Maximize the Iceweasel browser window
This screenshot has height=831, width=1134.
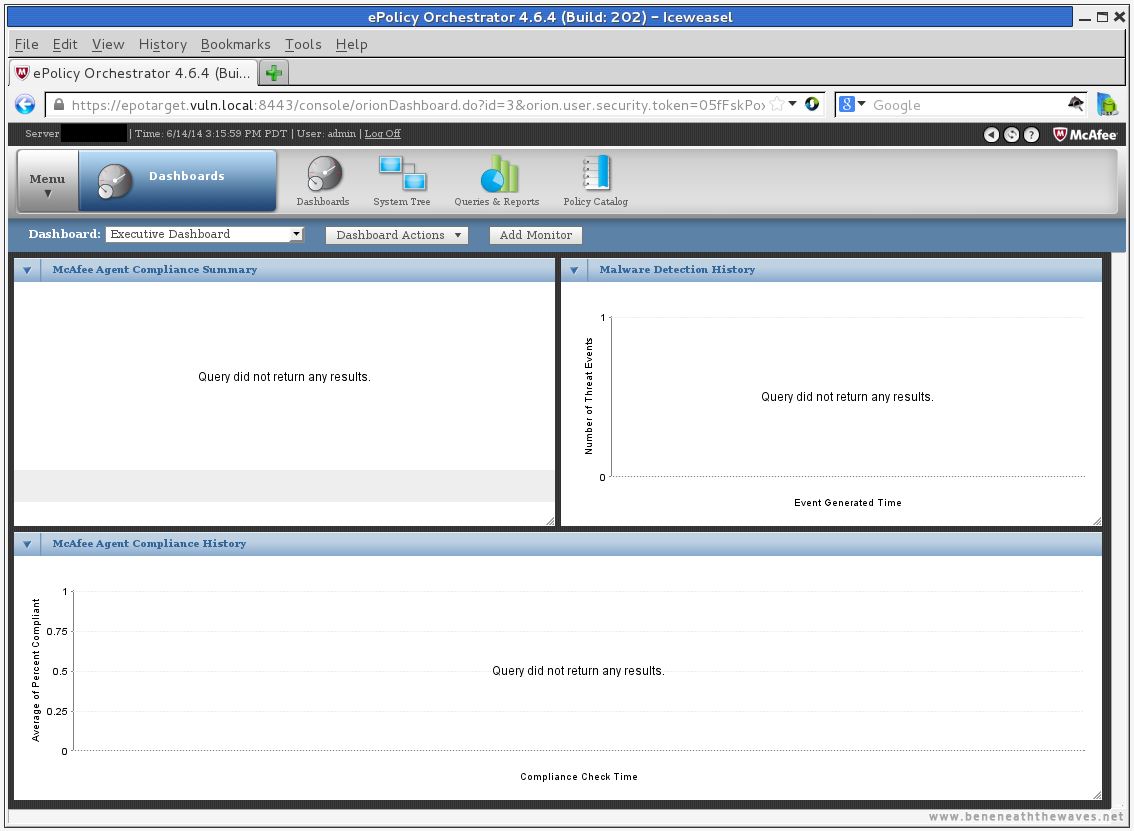coord(1102,17)
